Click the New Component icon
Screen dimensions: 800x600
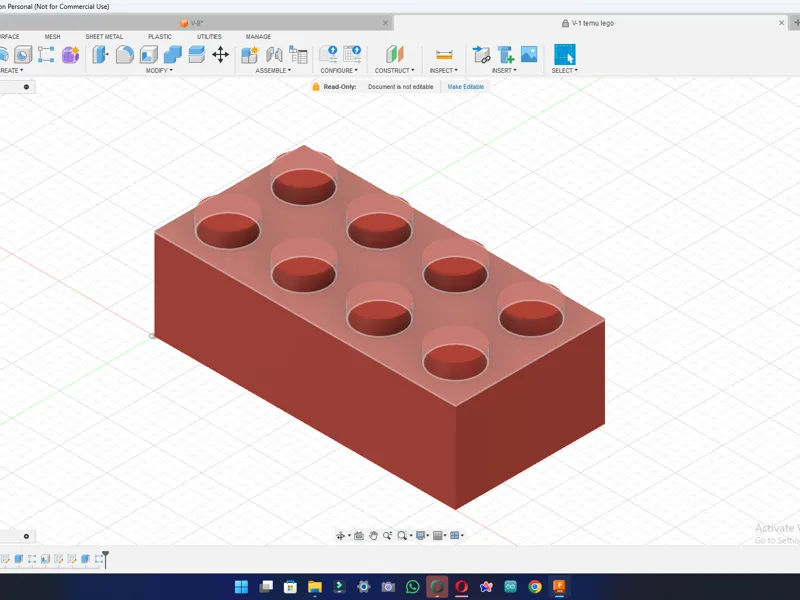pyautogui.click(x=250, y=55)
